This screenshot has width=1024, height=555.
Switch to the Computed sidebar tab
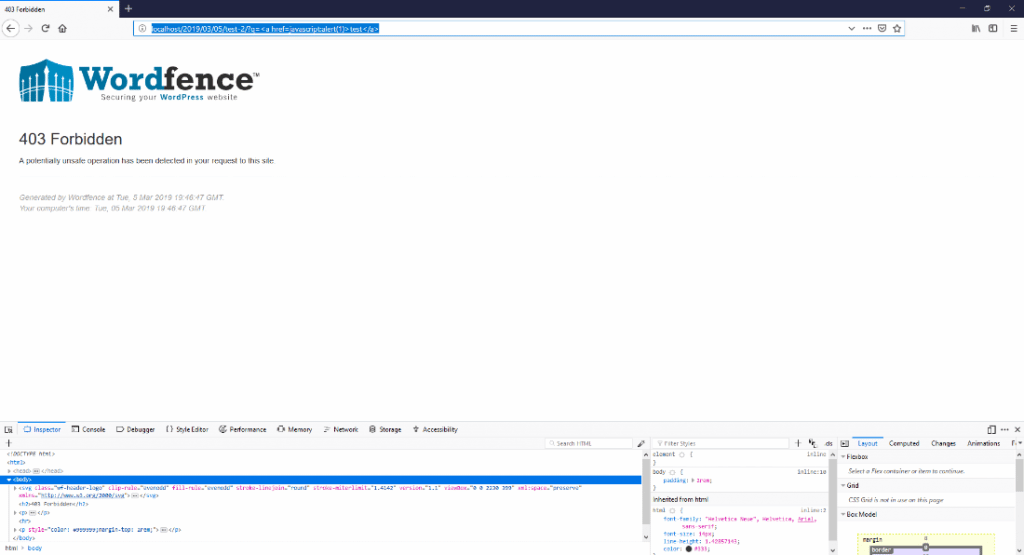904,443
